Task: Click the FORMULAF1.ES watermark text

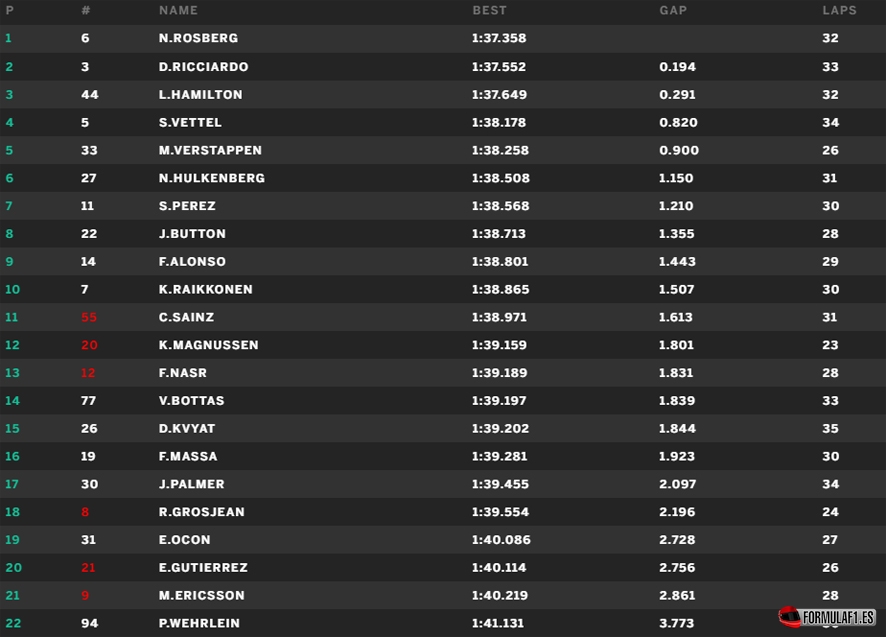Action: click(839, 617)
